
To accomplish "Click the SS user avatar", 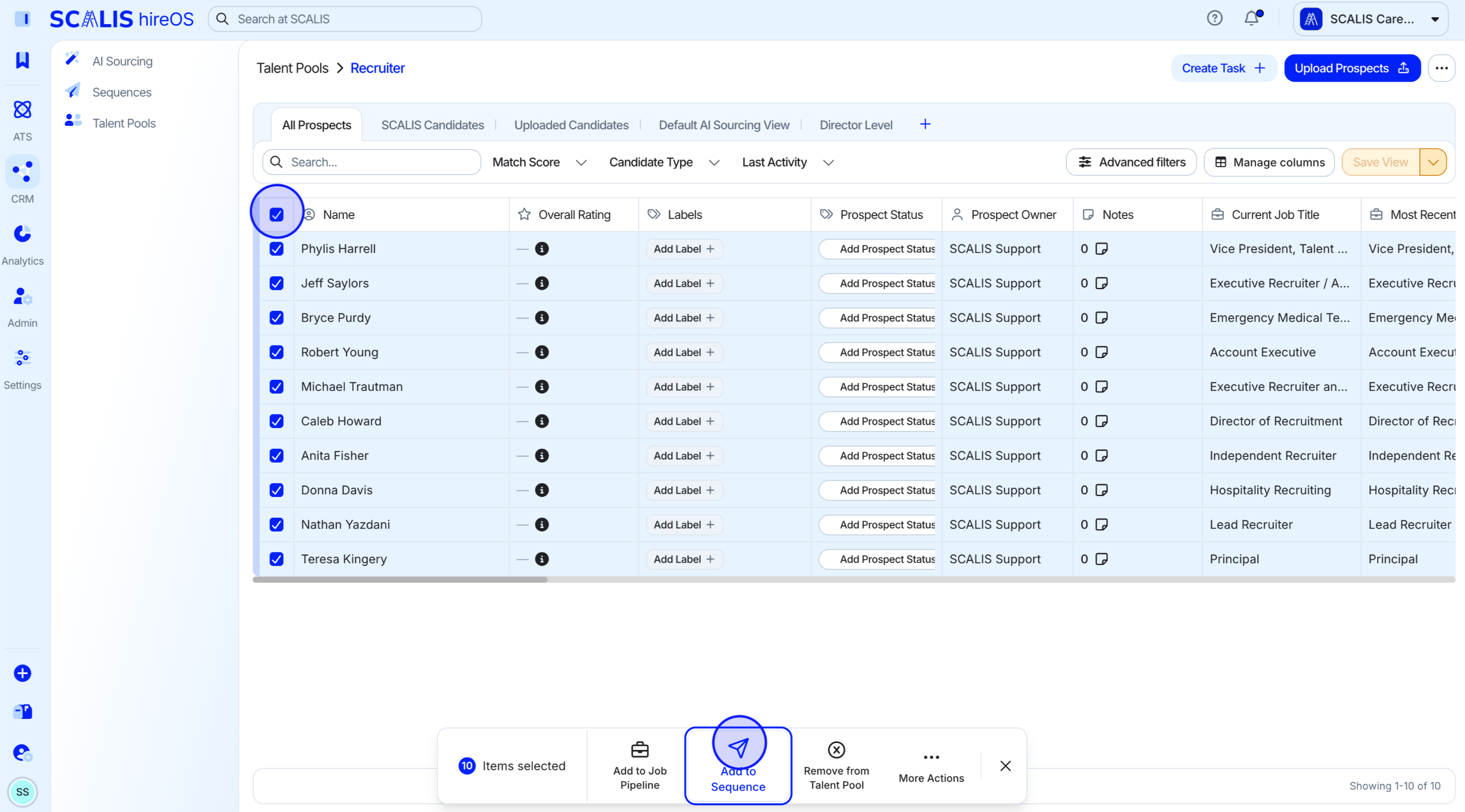I will (22, 792).
